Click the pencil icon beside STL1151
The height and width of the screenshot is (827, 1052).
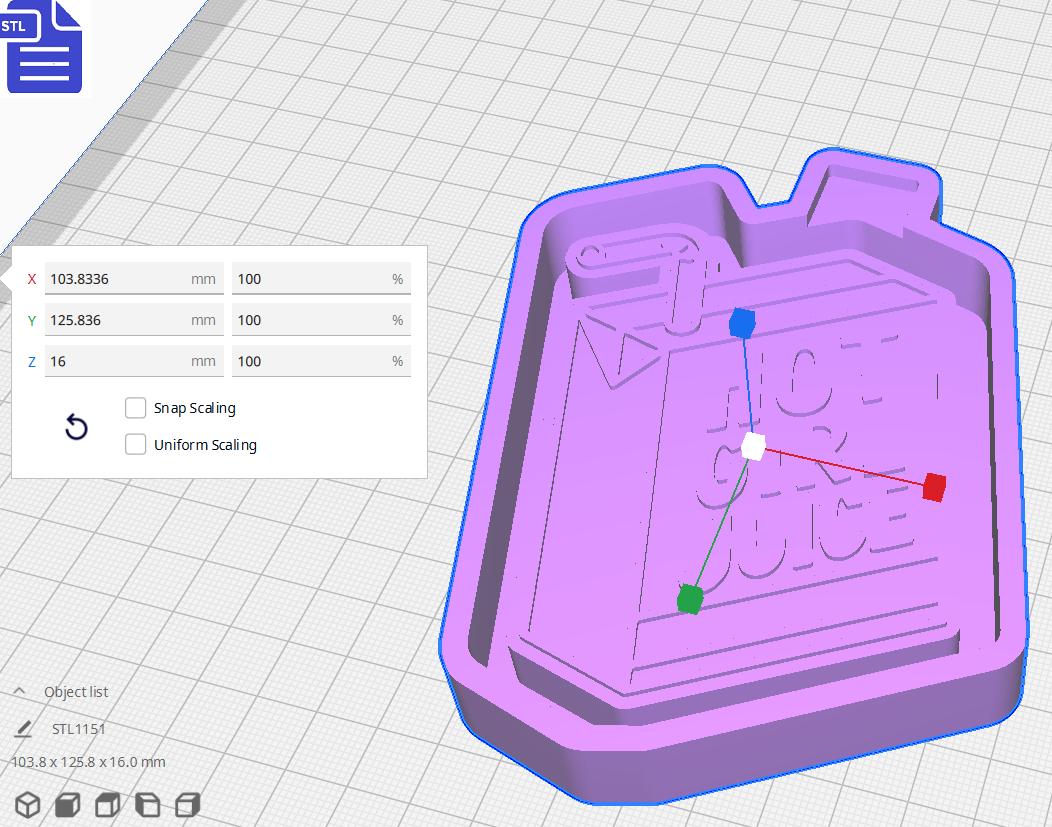point(22,728)
